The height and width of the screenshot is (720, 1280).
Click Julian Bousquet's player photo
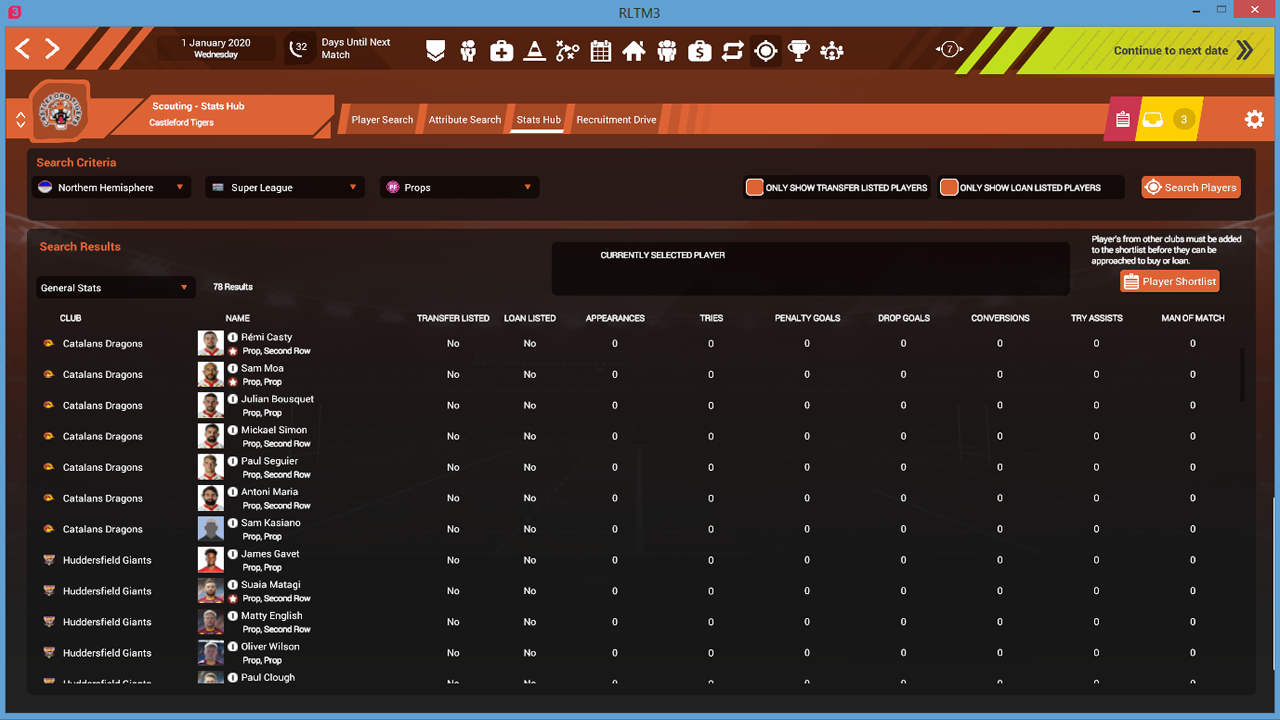coord(210,405)
